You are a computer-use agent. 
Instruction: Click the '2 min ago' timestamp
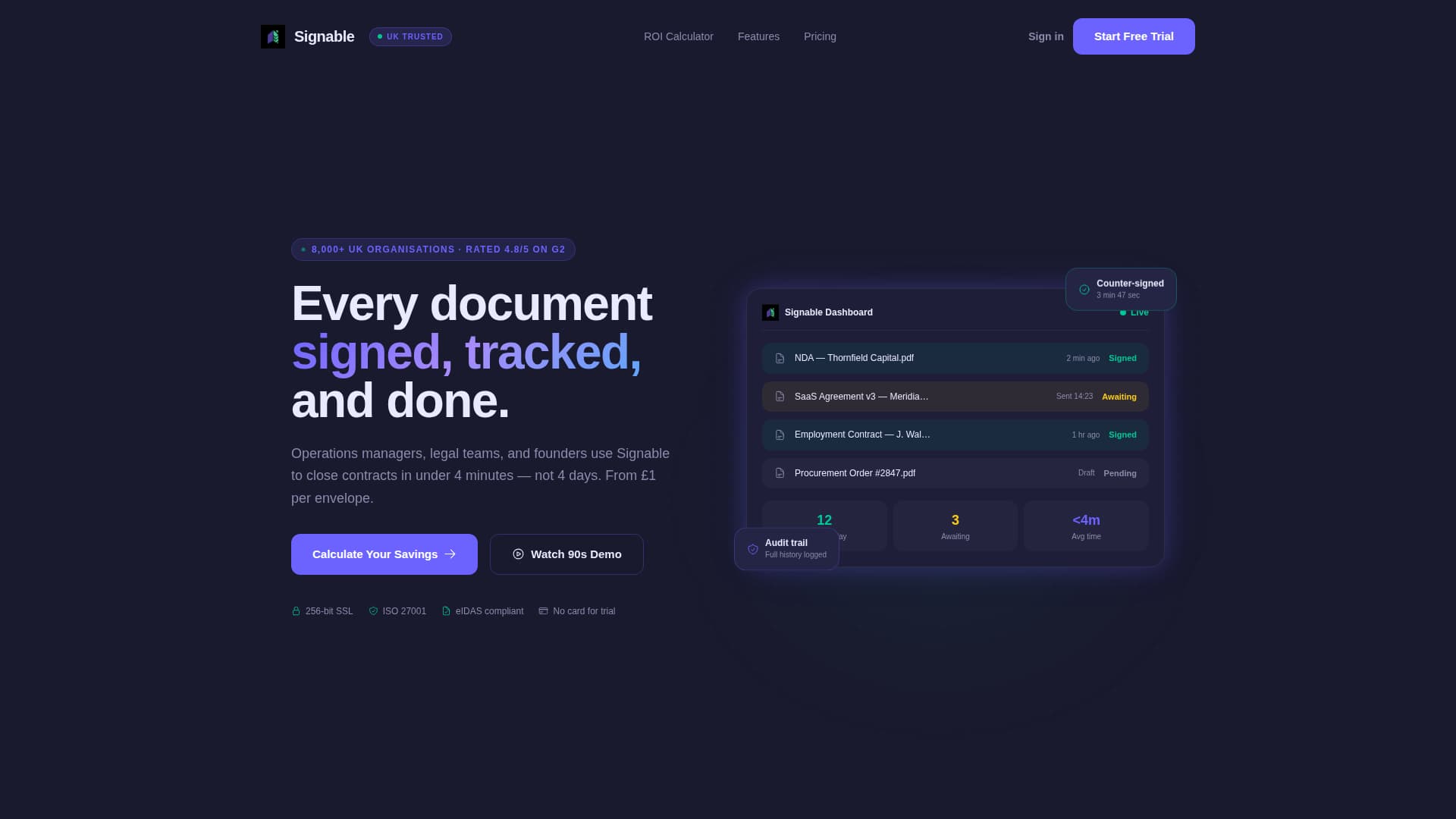(1083, 359)
